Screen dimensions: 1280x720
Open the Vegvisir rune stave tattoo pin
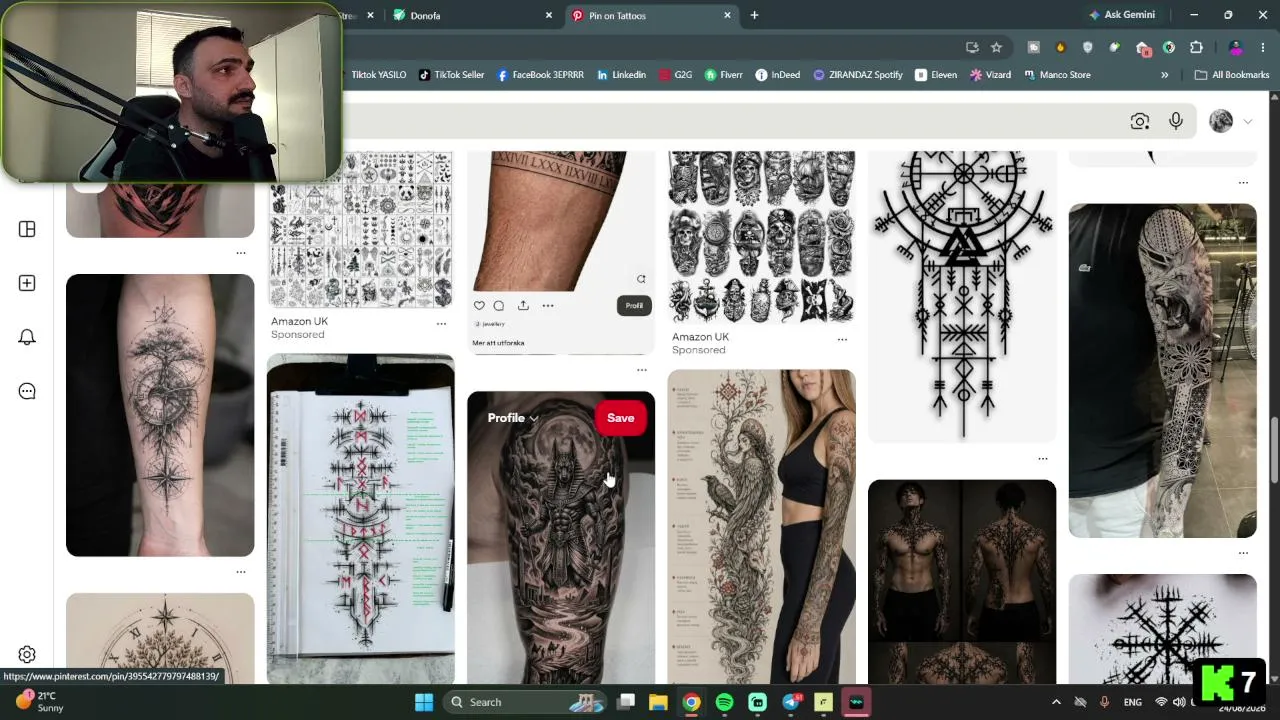click(962, 296)
